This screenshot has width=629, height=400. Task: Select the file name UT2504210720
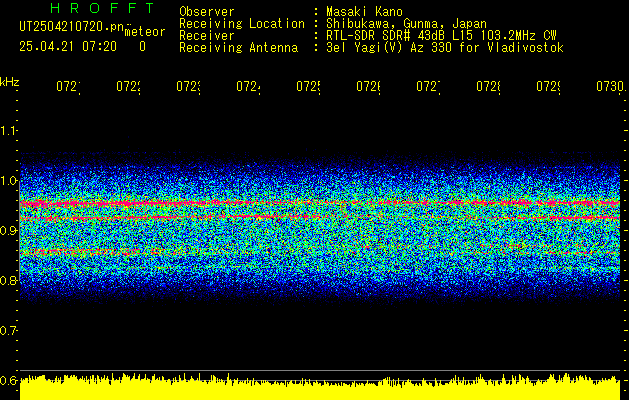71,27
